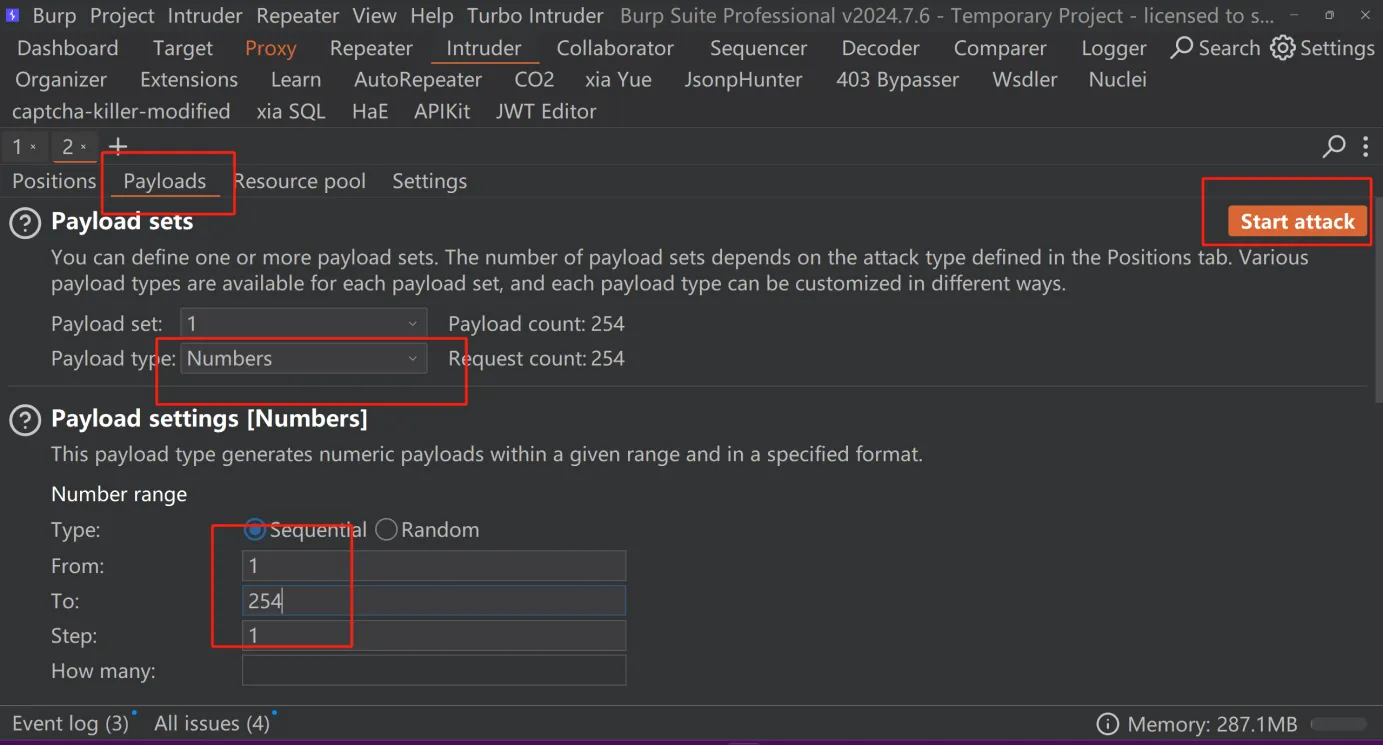This screenshot has width=1383, height=745.
Task: Click the memory usage bar
Action: coord(1338,724)
